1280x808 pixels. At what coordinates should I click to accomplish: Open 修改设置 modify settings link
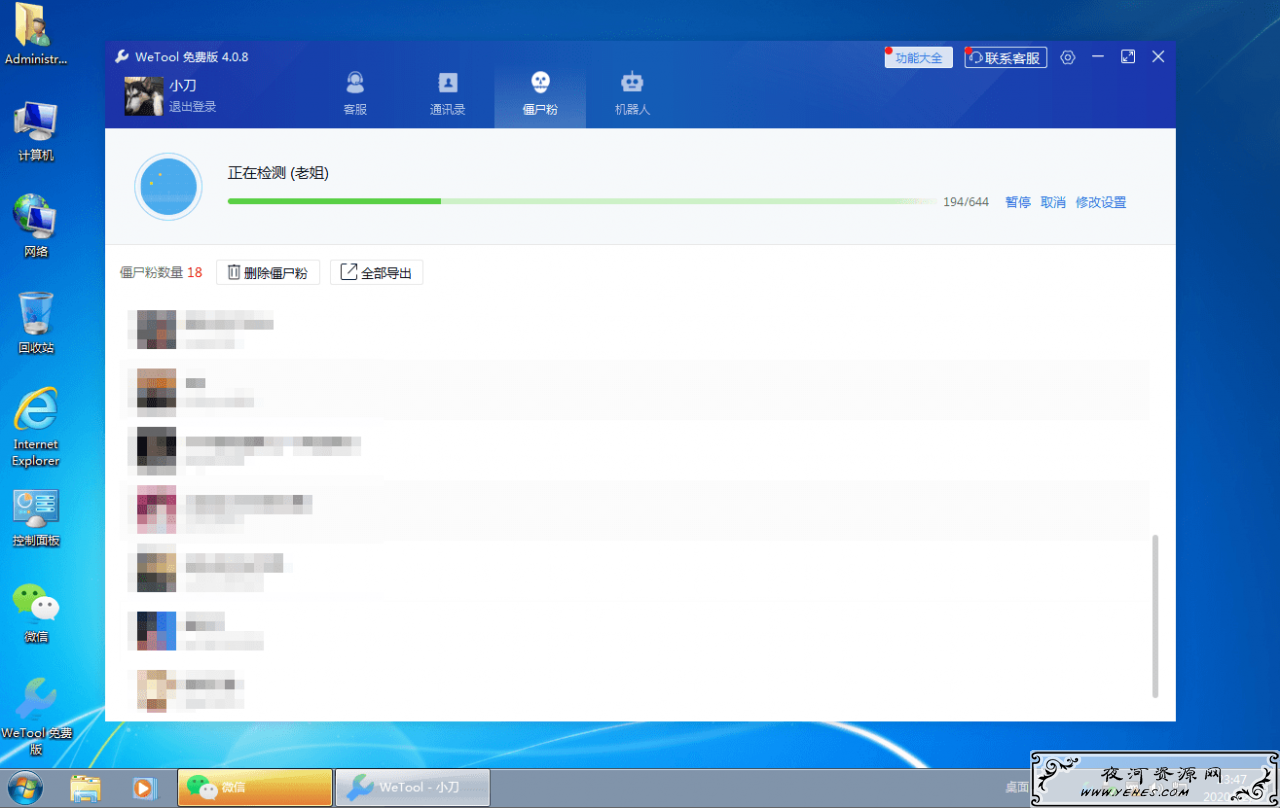pos(1101,202)
